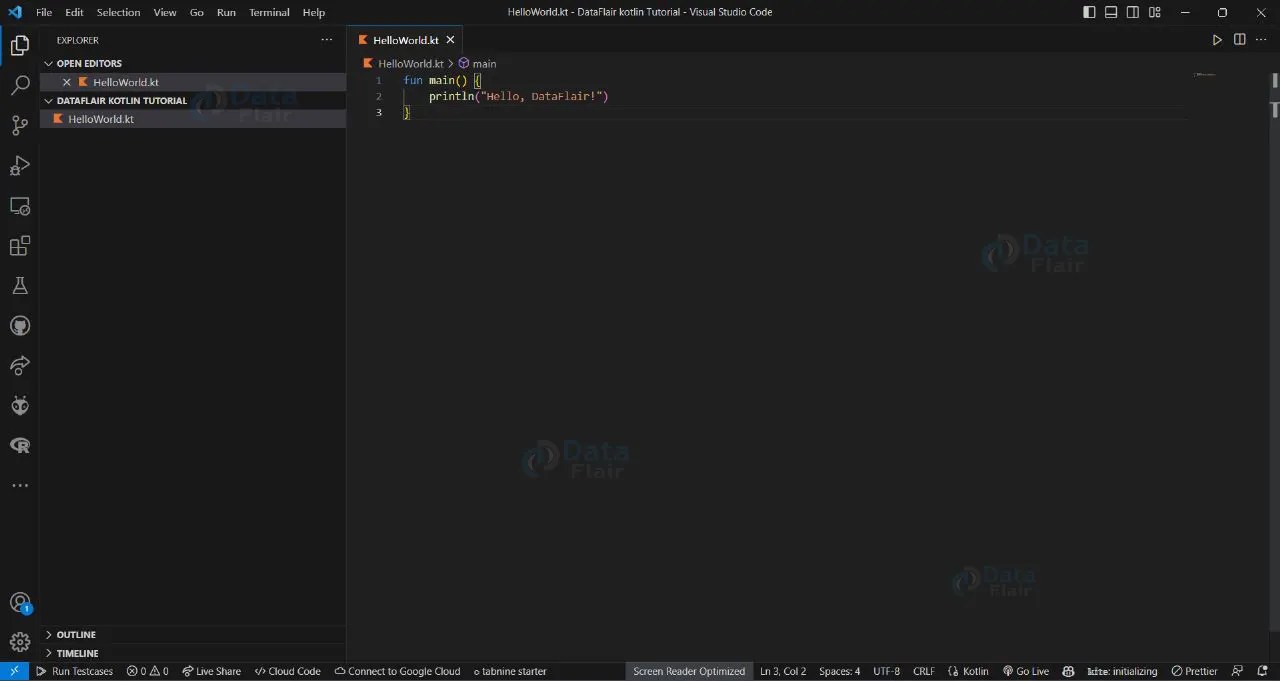Open the Source Control panel
Screen dimensions: 1280x681
[x=20, y=125]
